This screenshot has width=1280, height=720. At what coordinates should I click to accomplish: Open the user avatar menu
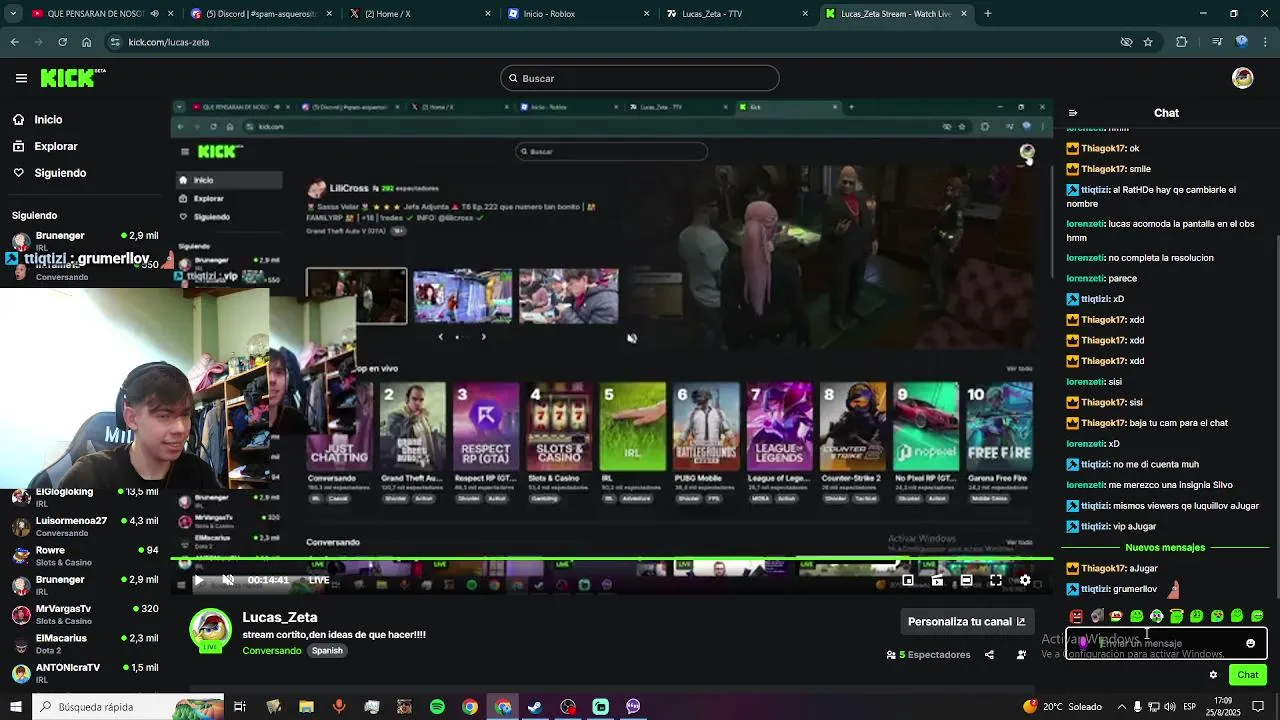pyautogui.click(x=1243, y=78)
